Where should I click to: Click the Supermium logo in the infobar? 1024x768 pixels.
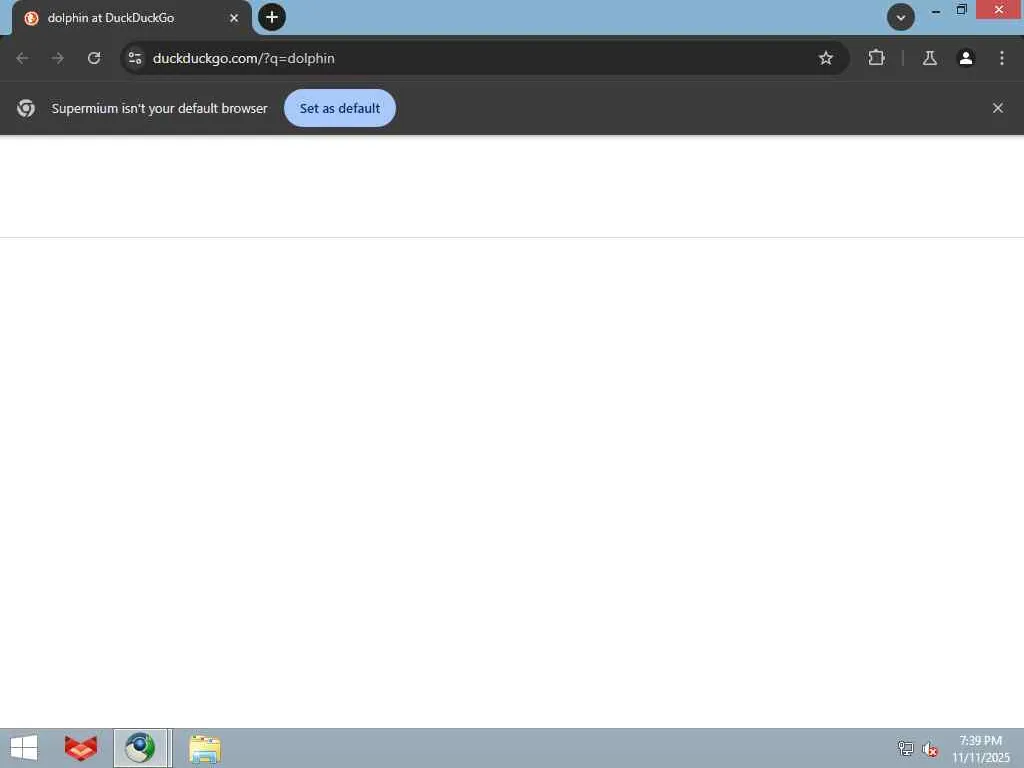(26, 108)
